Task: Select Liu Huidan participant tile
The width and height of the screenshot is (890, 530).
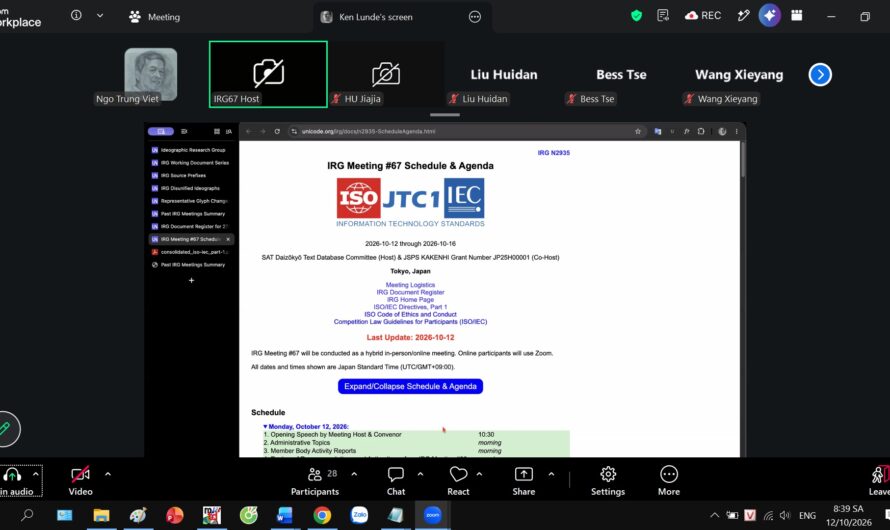Action: click(x=503, y=74)
